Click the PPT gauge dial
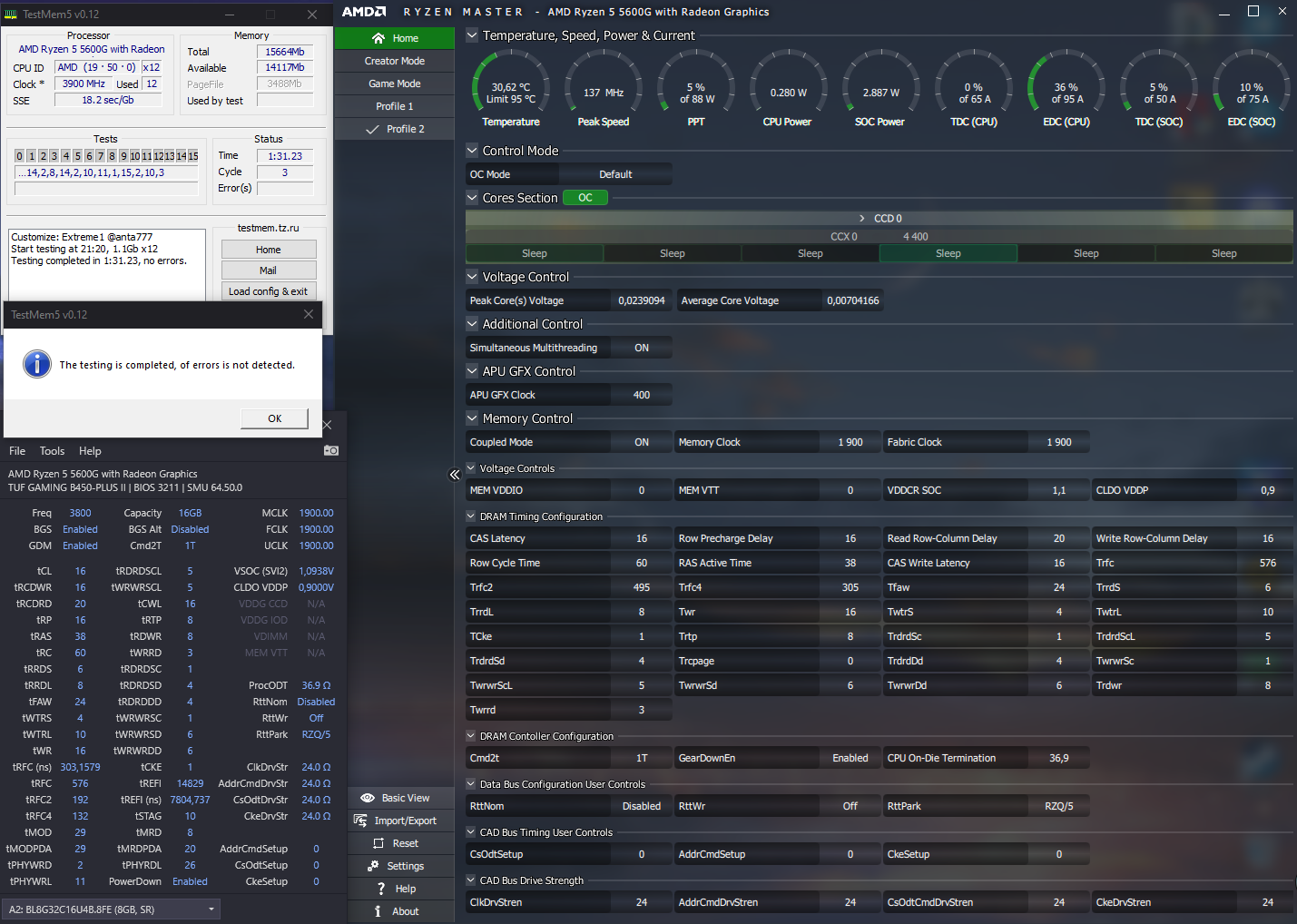This screenshot has height=924, width=1297. click(x=696, y=87)
